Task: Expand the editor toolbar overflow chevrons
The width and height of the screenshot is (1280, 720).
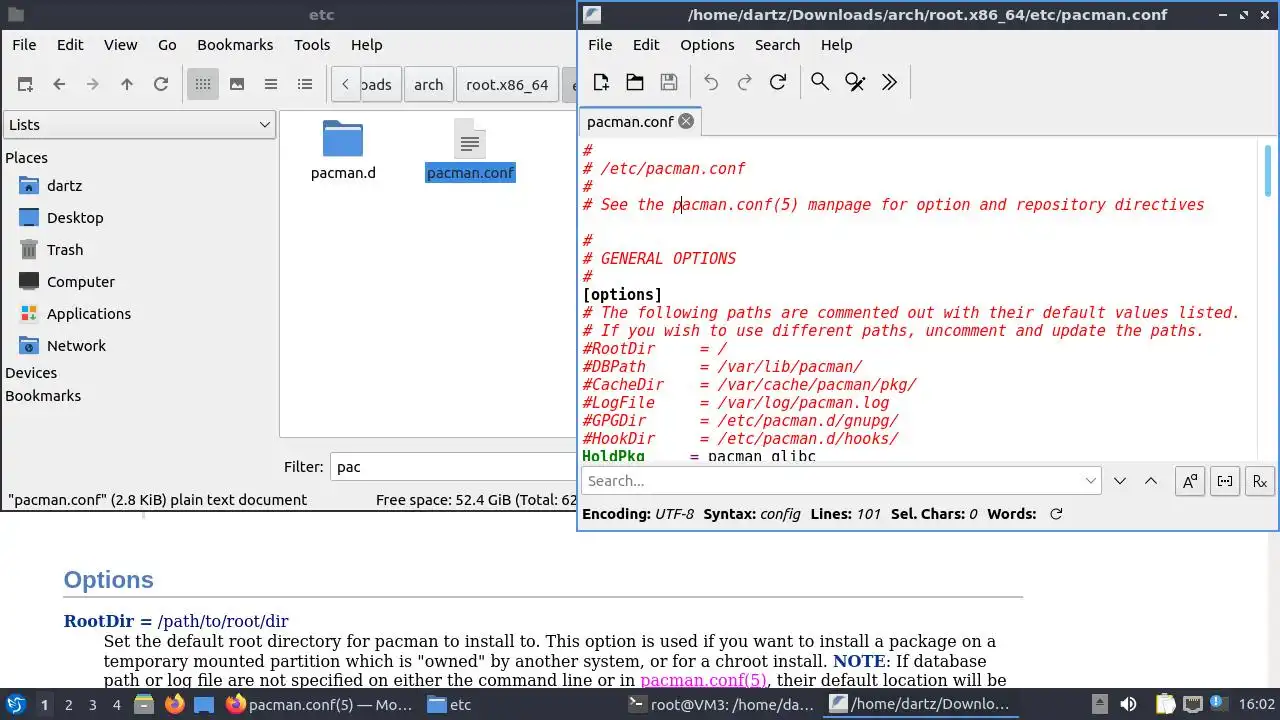Action: [x=889, y=82]
